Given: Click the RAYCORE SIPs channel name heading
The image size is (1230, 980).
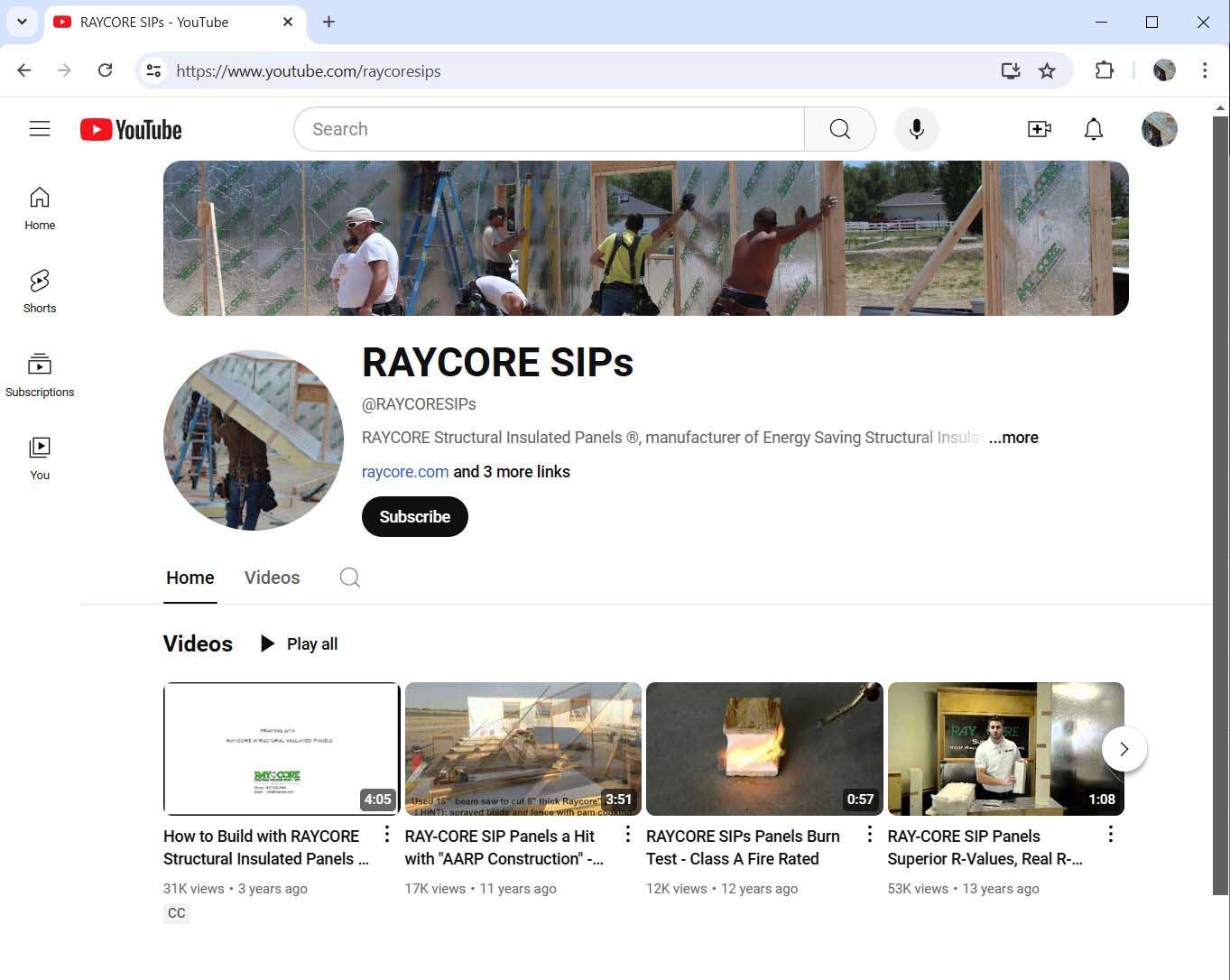Looking at the screenshot, I should coord(497,363).
